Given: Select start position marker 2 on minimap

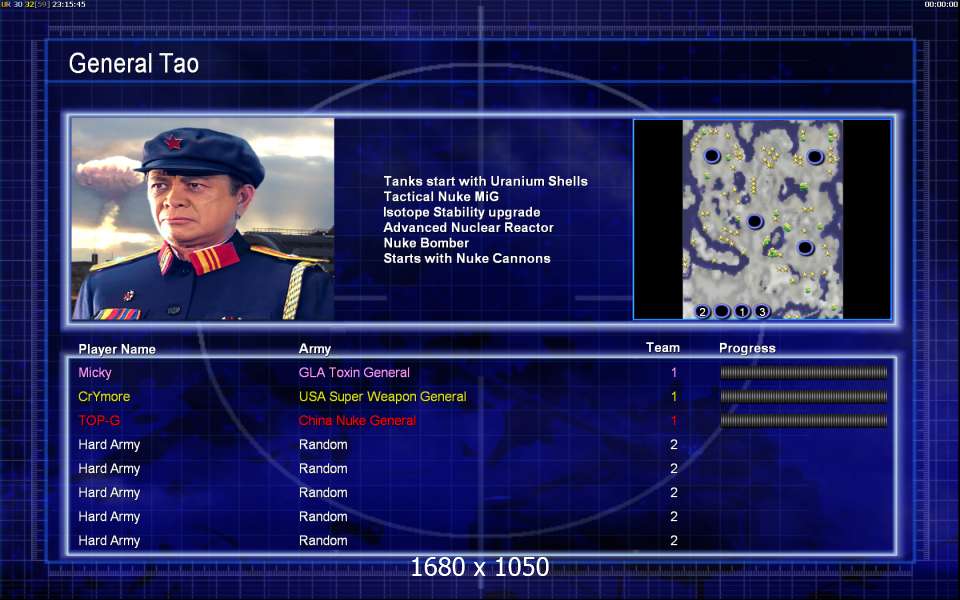Looking at the screenshot, I should click(702, 312).
